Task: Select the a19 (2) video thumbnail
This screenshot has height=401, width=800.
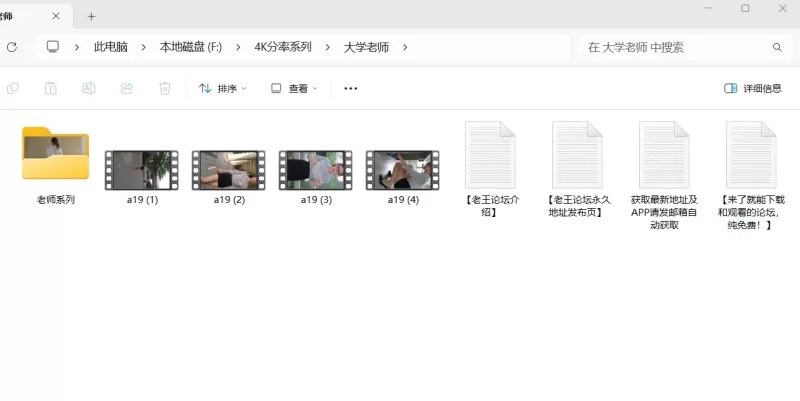Action: point(229,170)
